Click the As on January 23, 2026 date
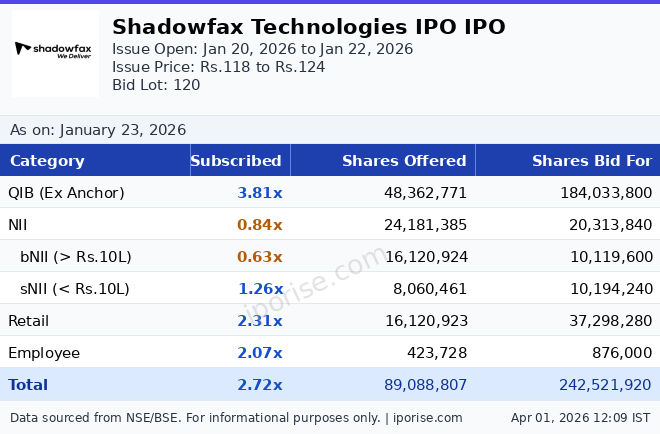This screenshot has width=660, height=434. tap(98, 130)
